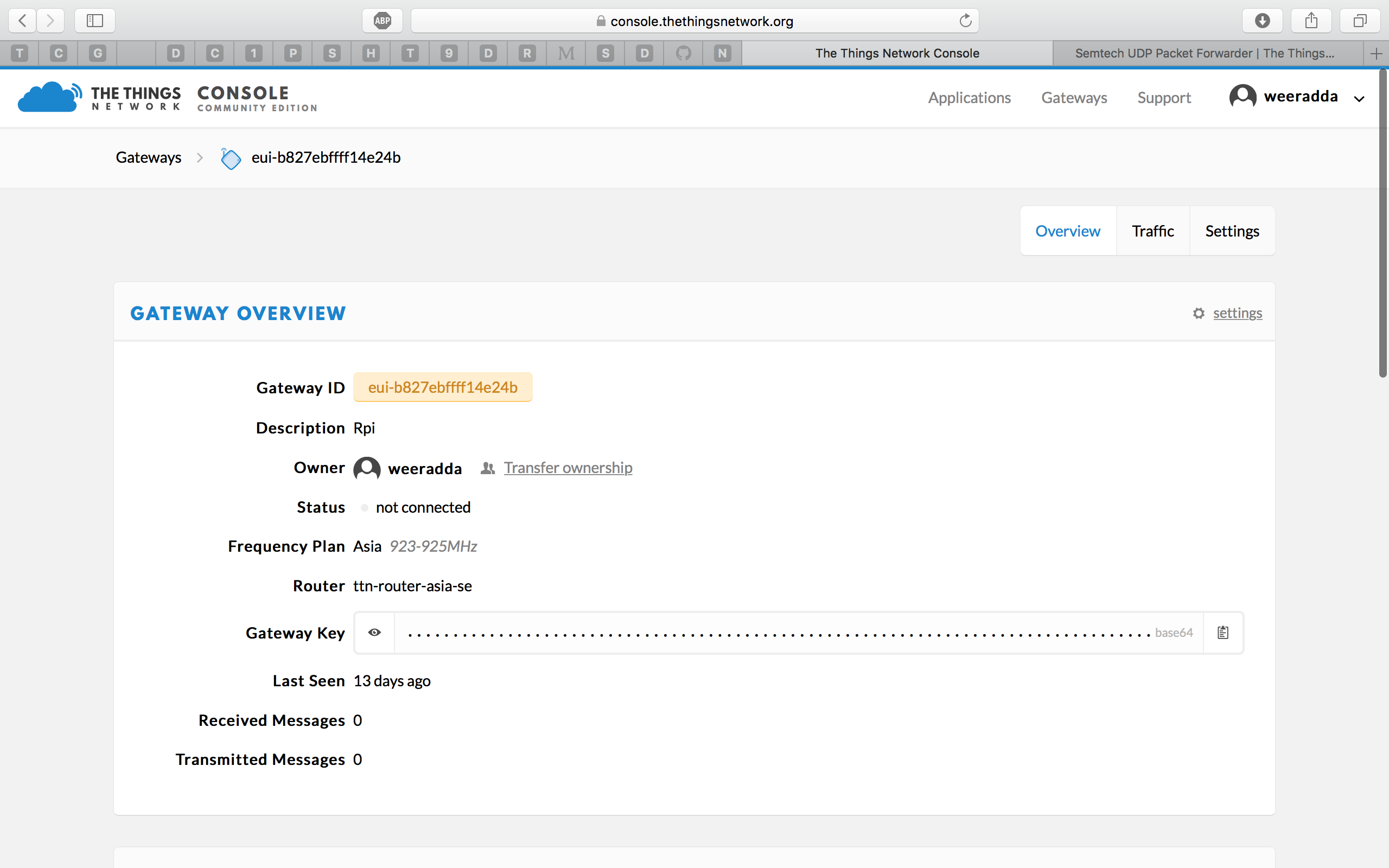This screenshot has height=868, width=1389.
Task: Show all tabs overview button
Action: (1360, 21)
